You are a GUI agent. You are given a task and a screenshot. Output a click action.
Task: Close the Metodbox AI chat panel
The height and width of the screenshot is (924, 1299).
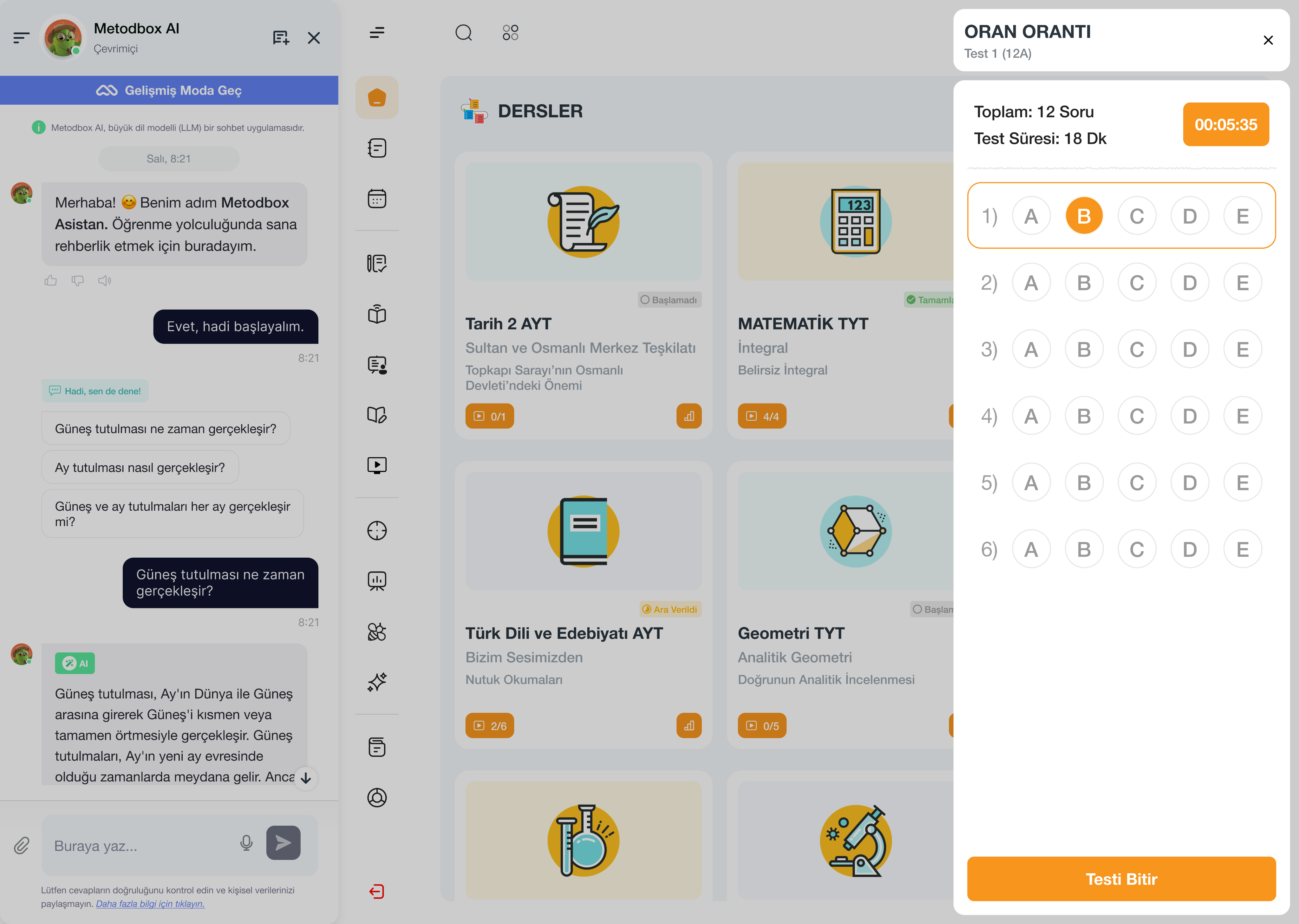[x=314, y=37]
